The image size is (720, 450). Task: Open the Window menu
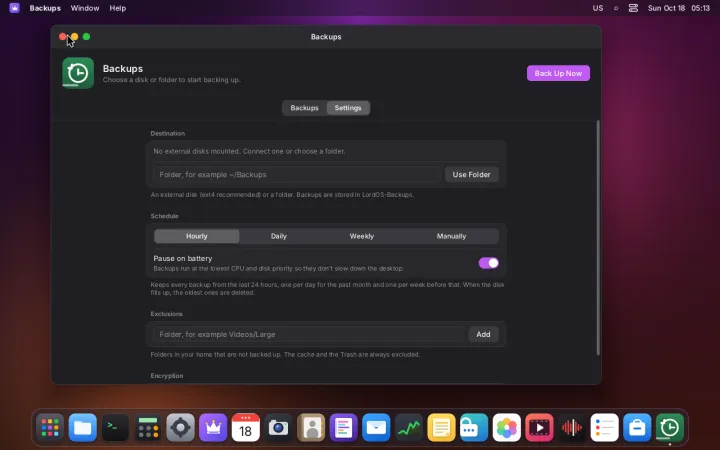click(85, 8)
